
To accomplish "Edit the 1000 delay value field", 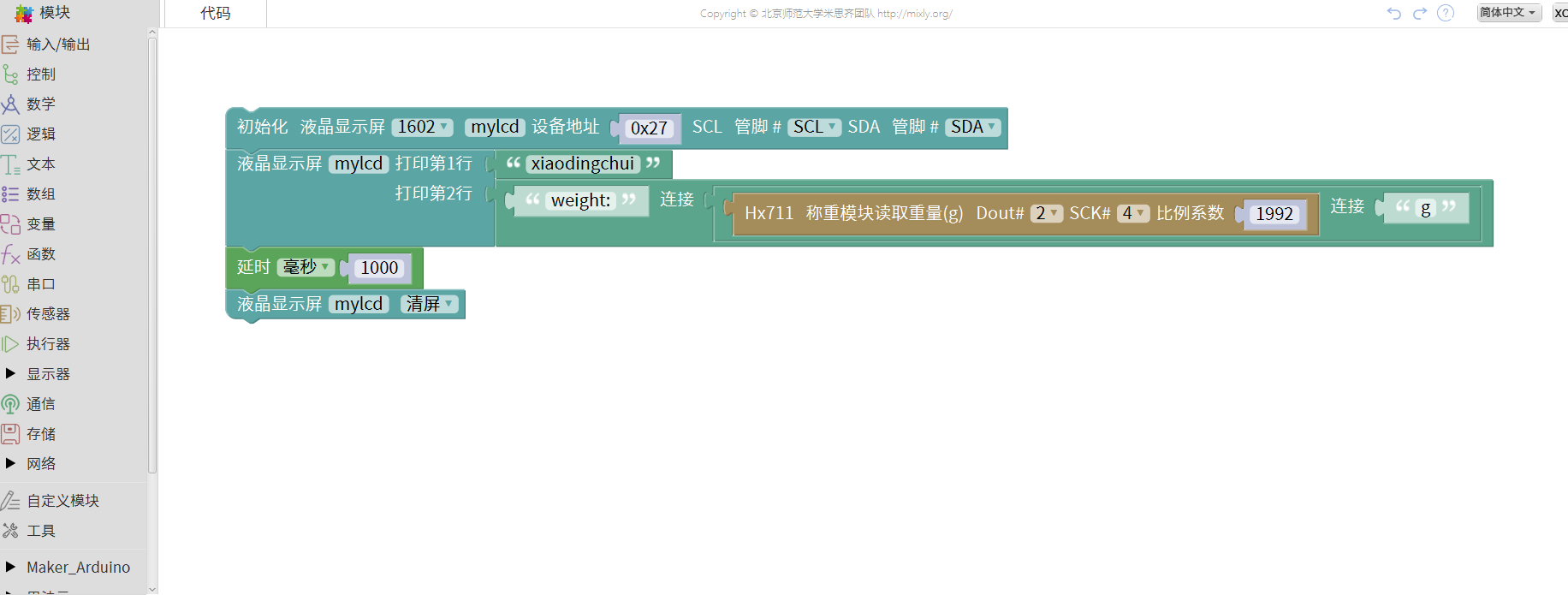I will click(379, 268).
